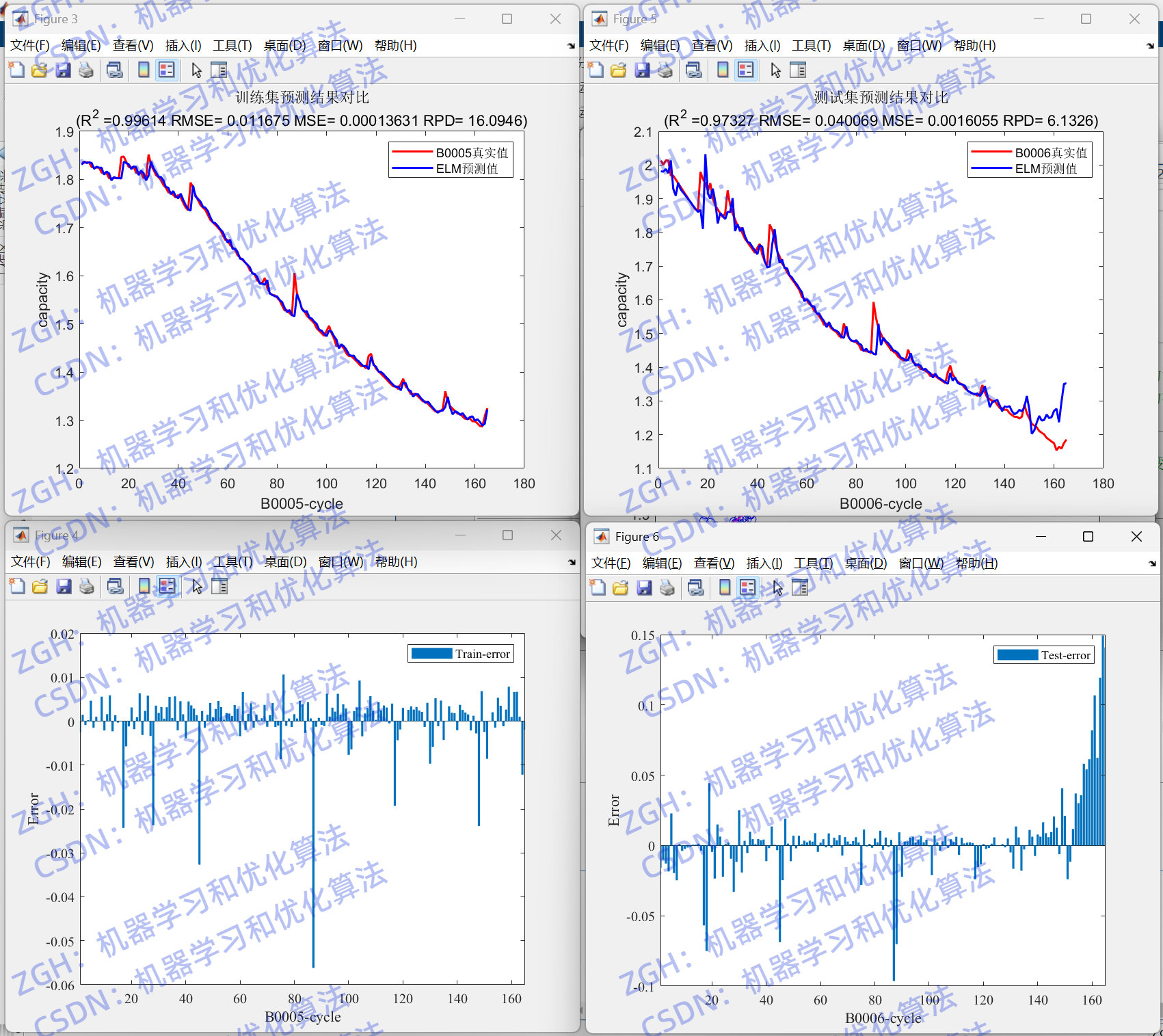Edit Plot arrow icon in Figure 4
Image resolution: width=1163 pixels, height=1036 pixels.
click(x=198, y=586)
